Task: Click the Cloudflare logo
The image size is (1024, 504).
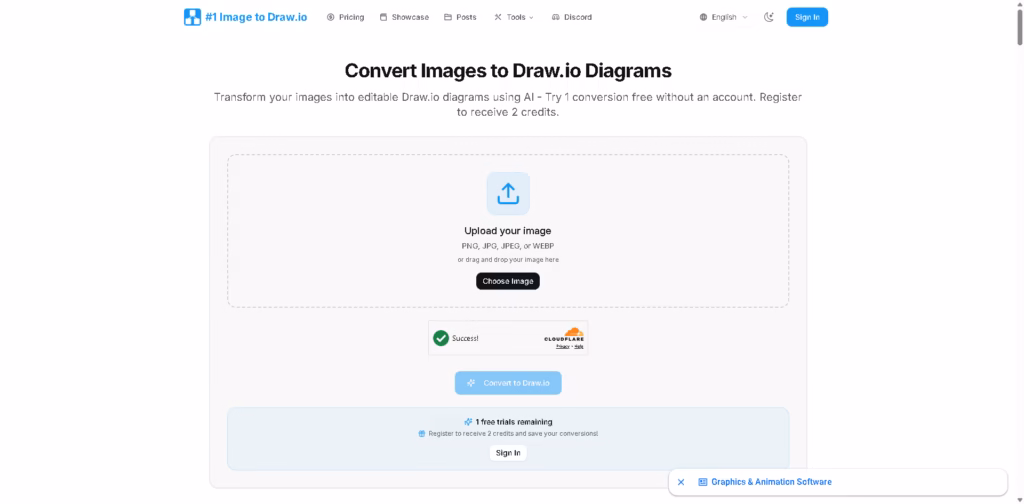Action: (x=564, y=334)
